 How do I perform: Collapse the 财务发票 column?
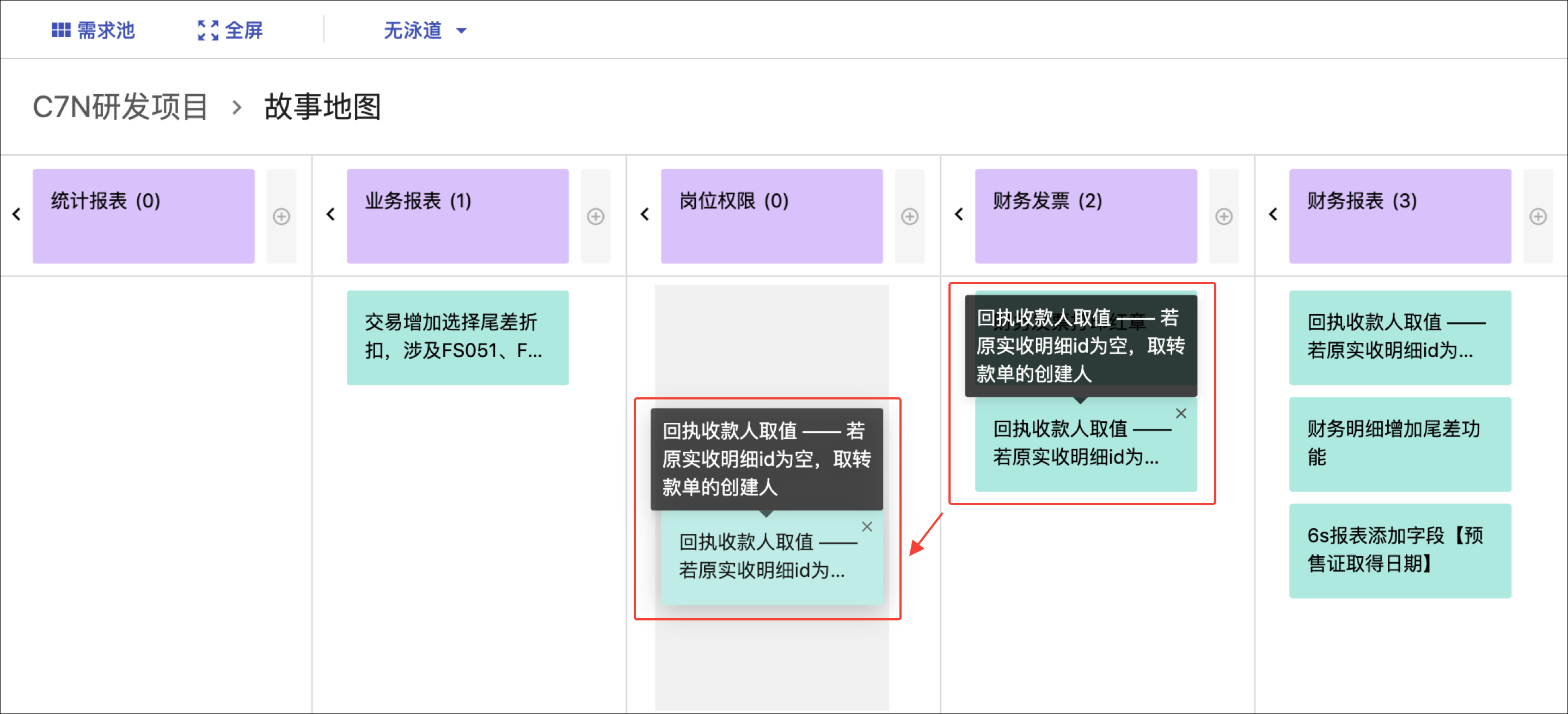point(959,214)
